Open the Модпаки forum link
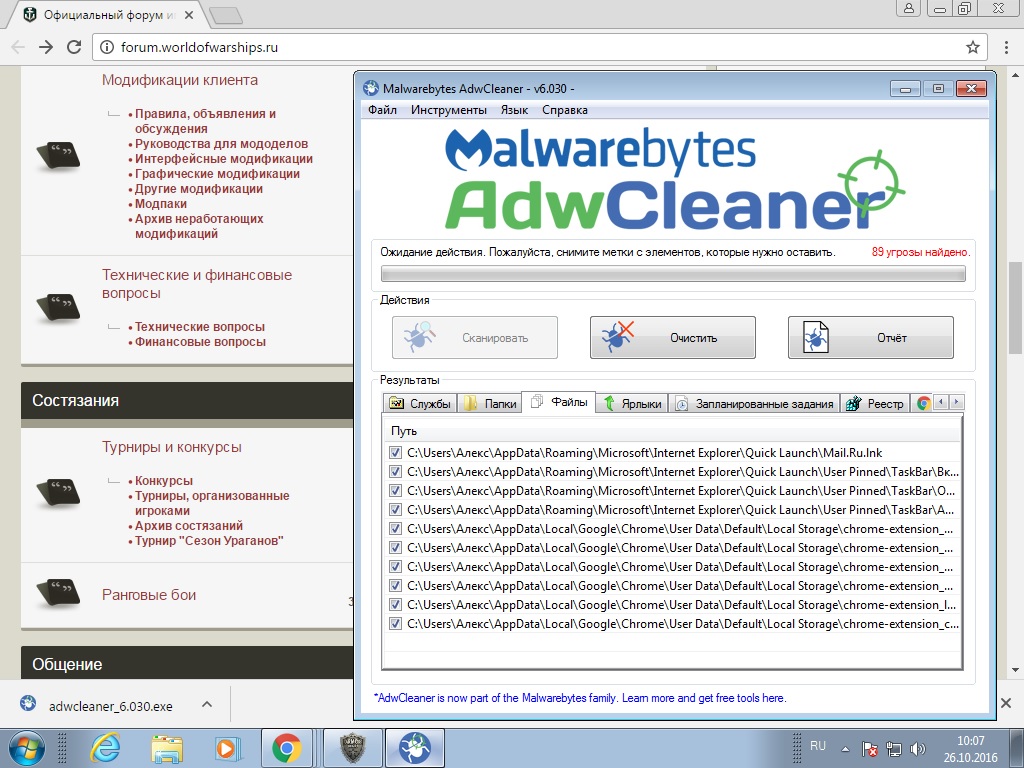The image size is (1024, 768). tap(161, 204)
